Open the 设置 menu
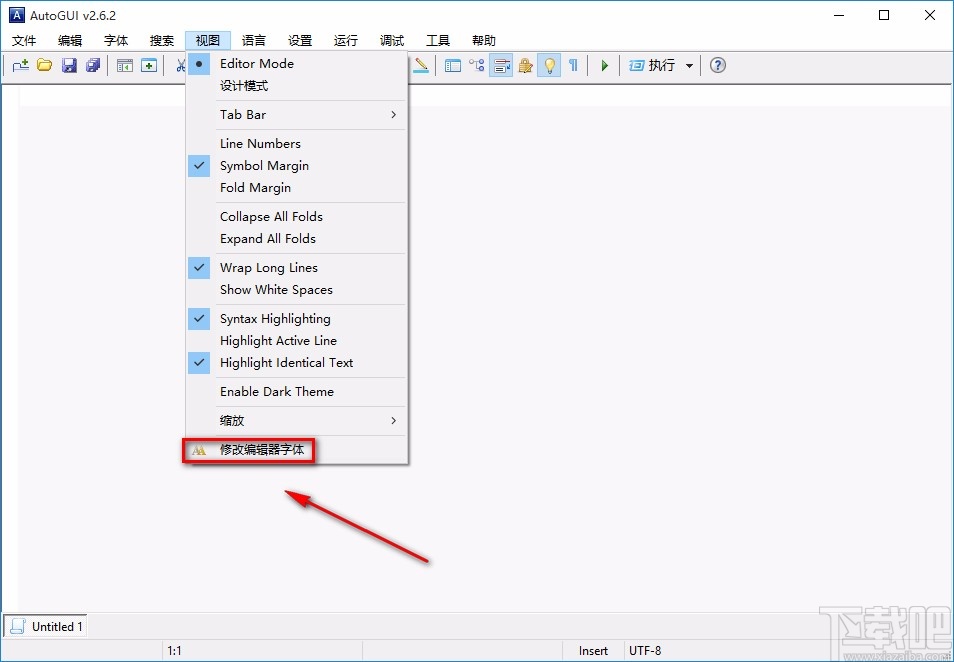 [300, 41]
